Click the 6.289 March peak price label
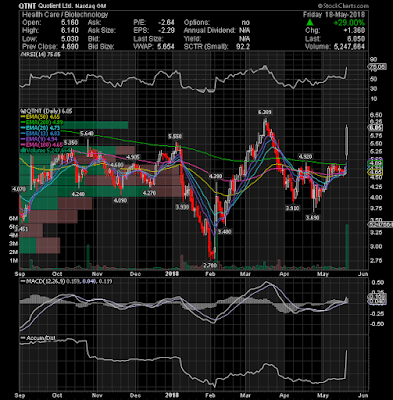 click(265, 112)
